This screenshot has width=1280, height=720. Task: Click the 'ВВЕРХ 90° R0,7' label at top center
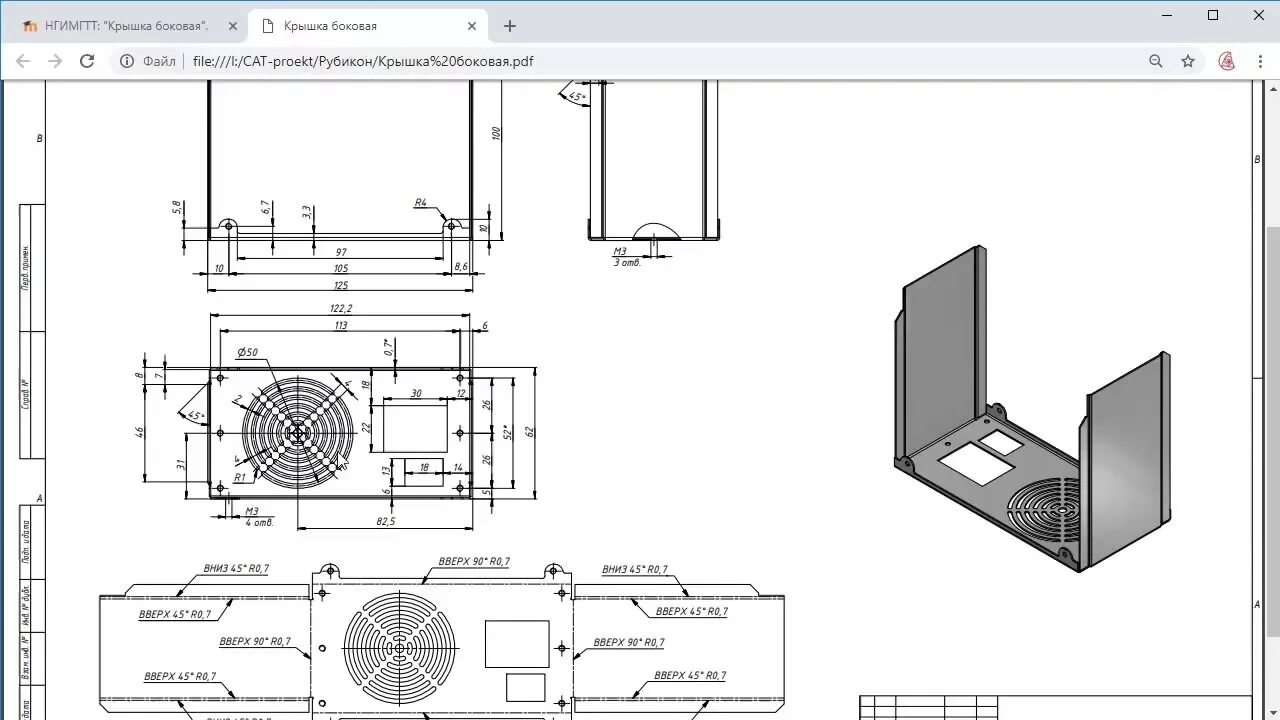click(474, 561)
